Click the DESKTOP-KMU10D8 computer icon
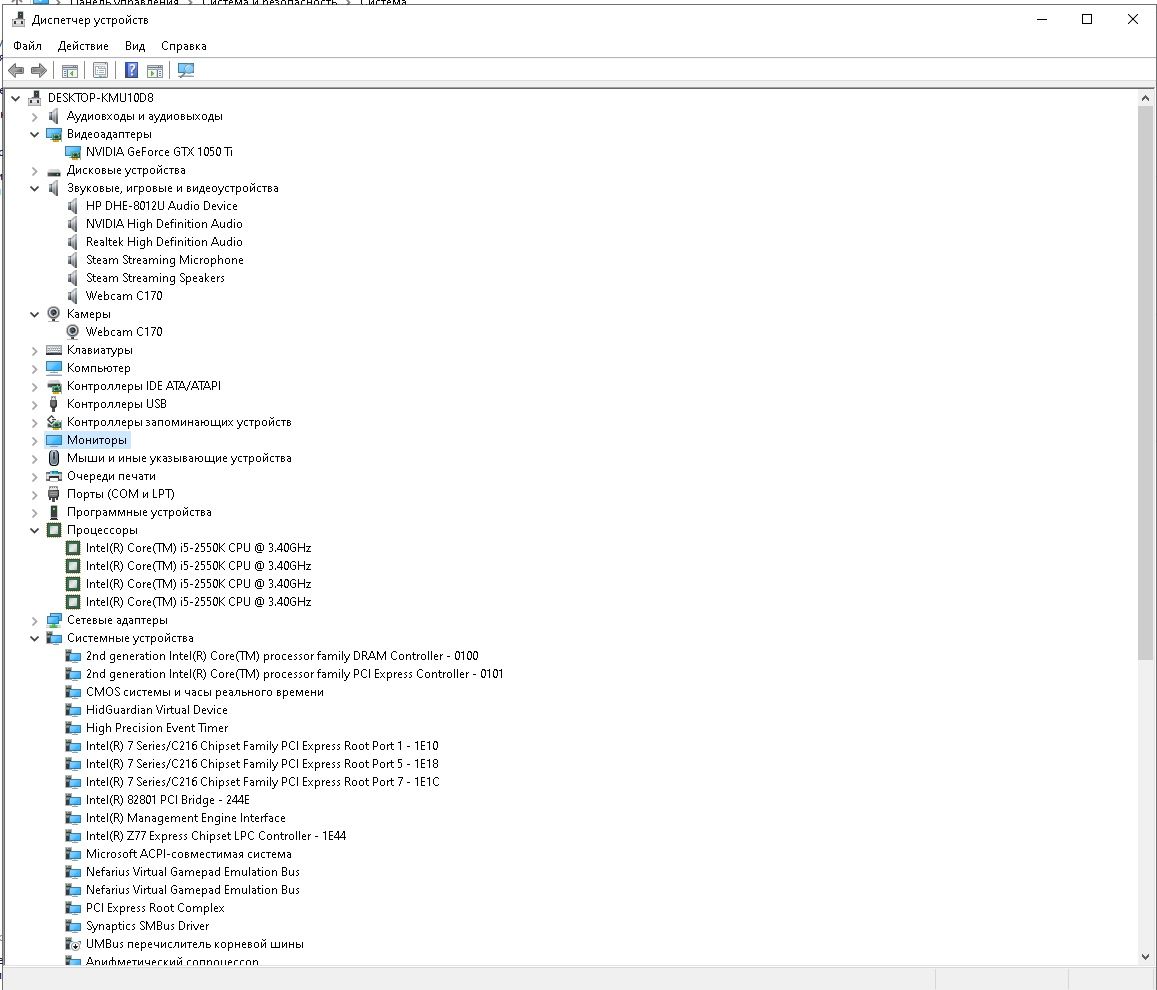The height and width of the screenshot is (990, 1157). [x=35, y=98]
